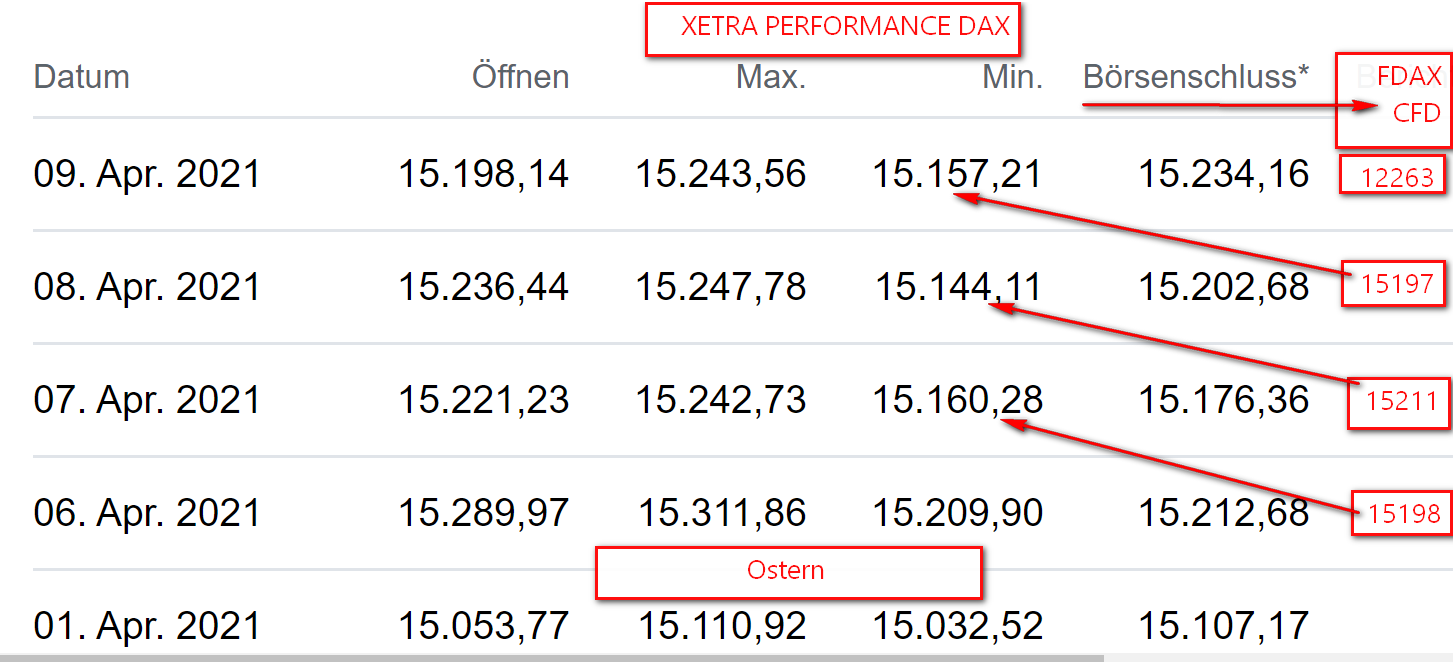The width and height of the screenshot is (1453, 662).
Task: Click the Ostern annotation box
Action: (788, 572)
